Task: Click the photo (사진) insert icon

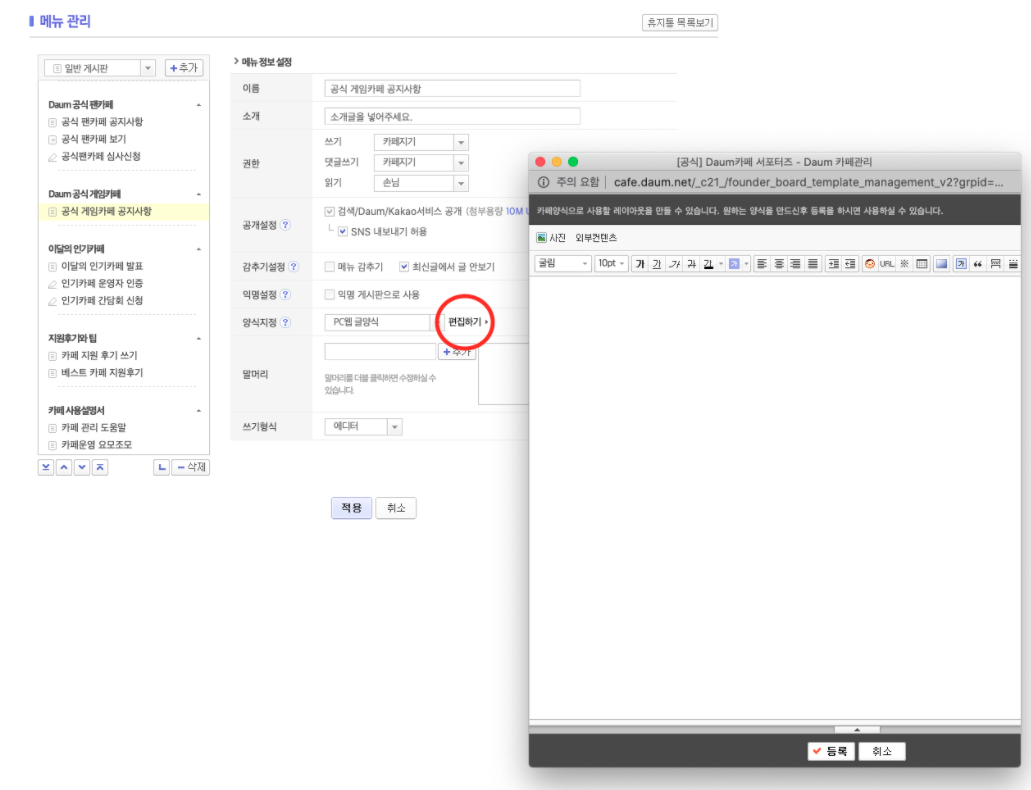Action: point(541,237)
